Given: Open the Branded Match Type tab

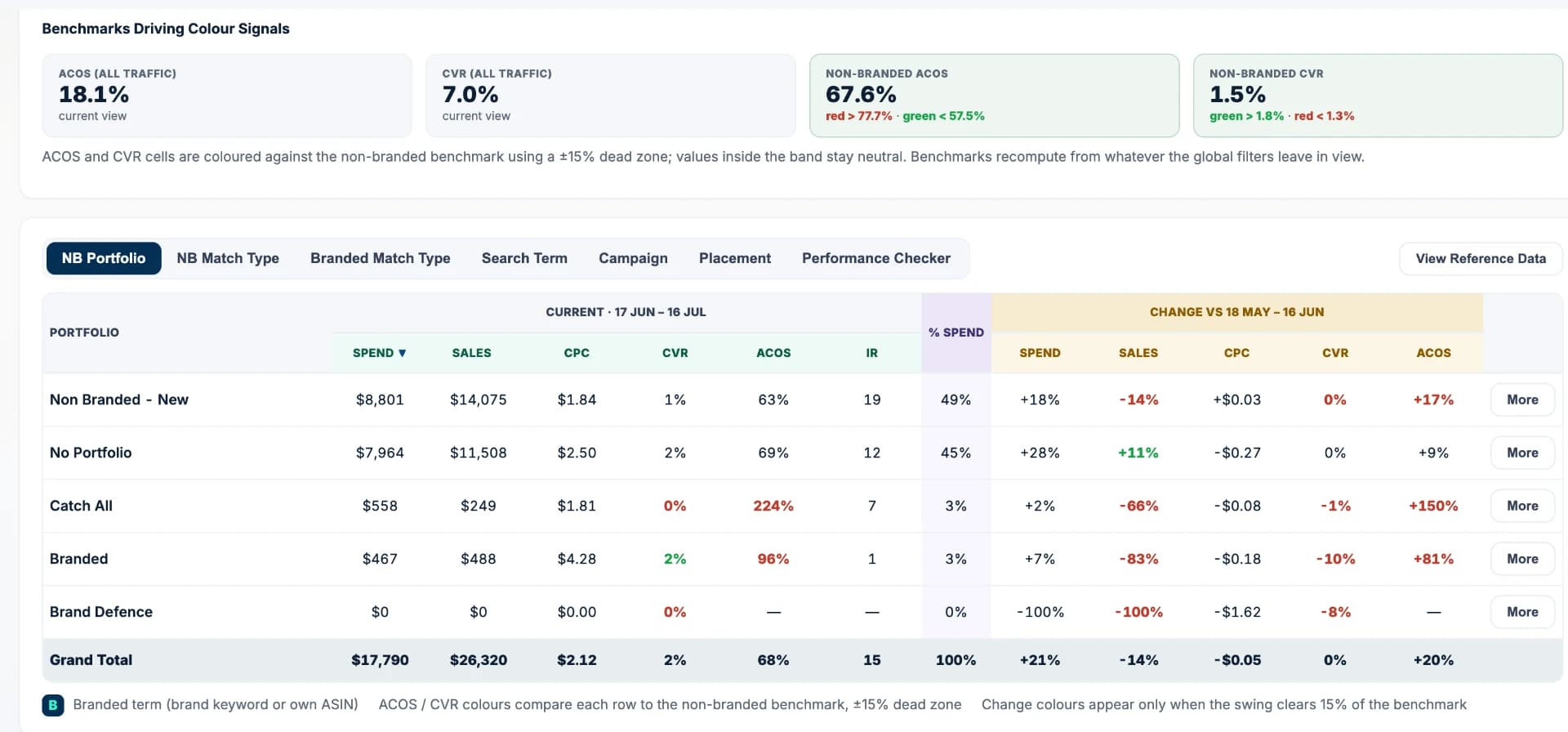Looking at the screenshot, I should click(380, 258).
